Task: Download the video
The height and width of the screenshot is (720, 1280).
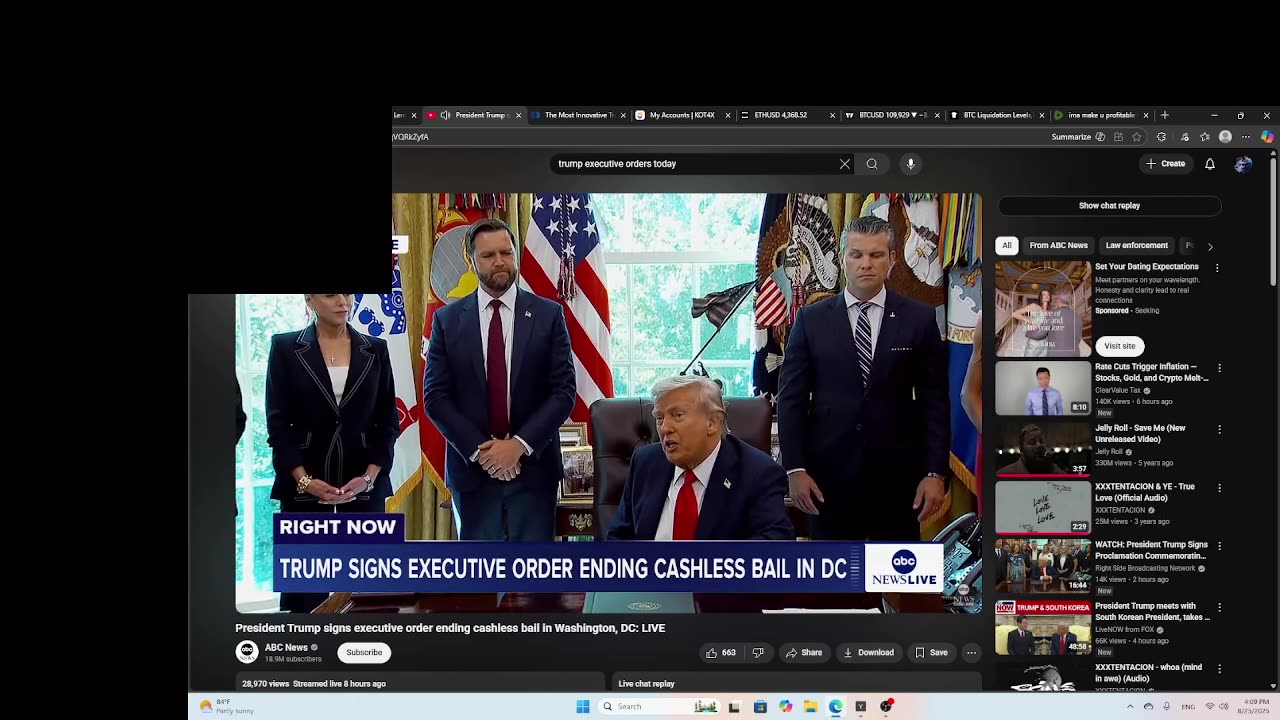Action: tap(869, 653)
